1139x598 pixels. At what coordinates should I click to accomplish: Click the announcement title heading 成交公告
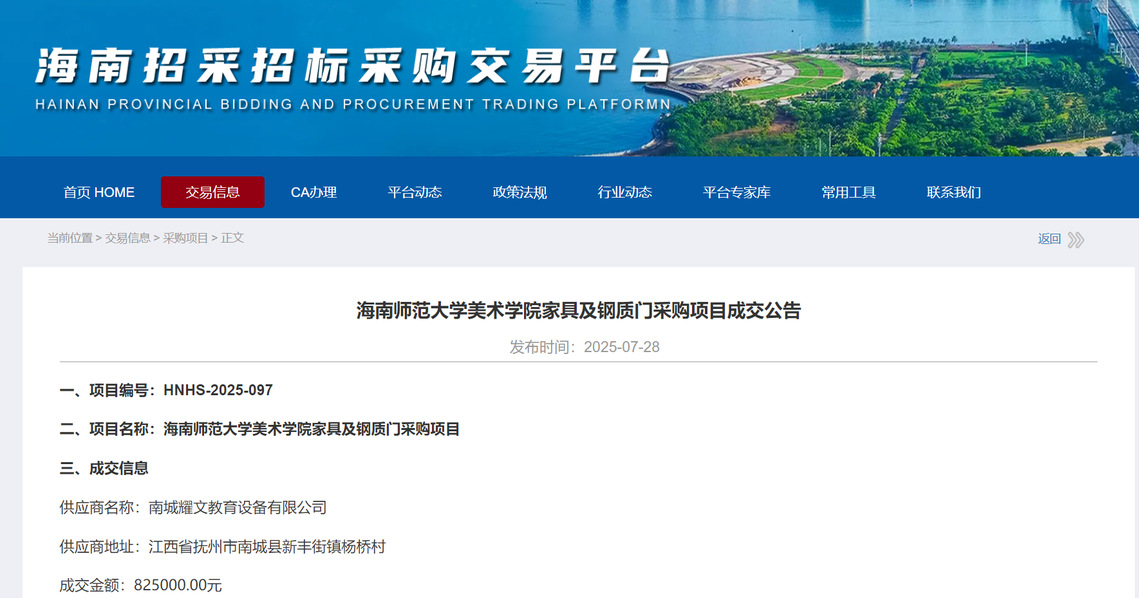[x=578, y=311]
